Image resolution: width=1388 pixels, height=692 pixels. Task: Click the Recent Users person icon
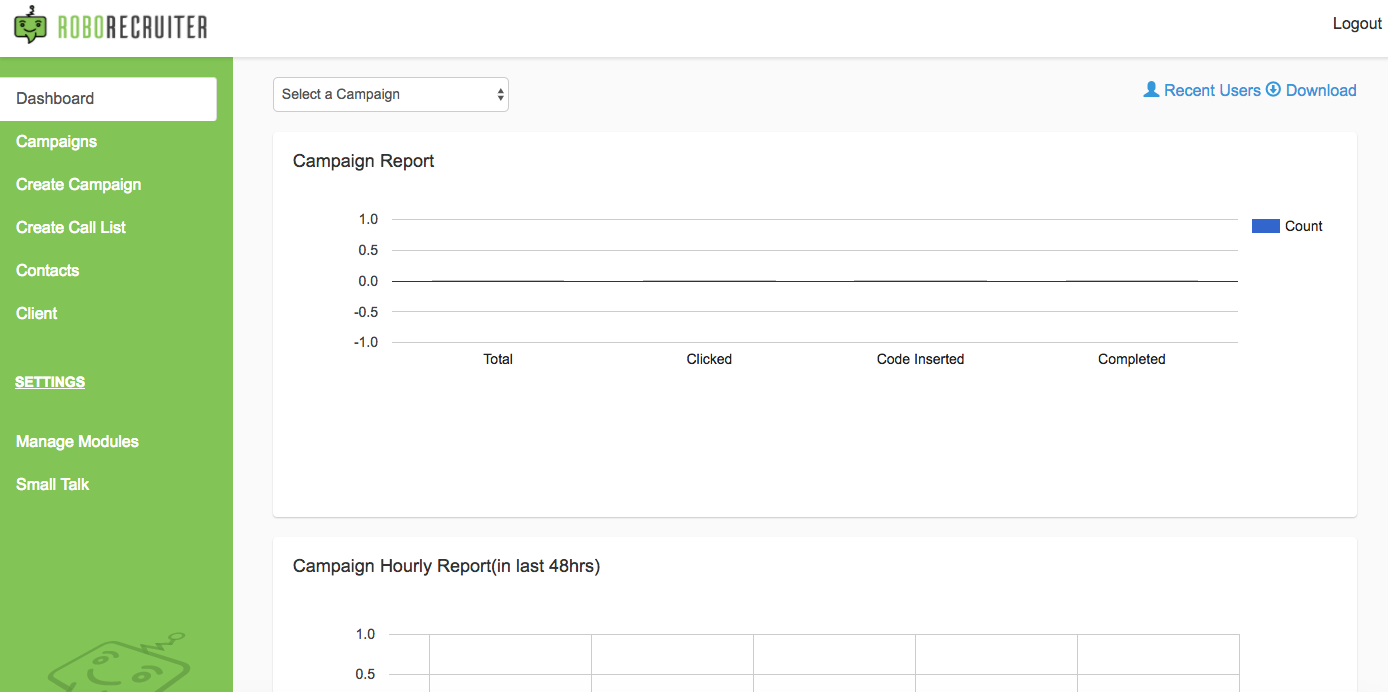[x=1151, y=90]
